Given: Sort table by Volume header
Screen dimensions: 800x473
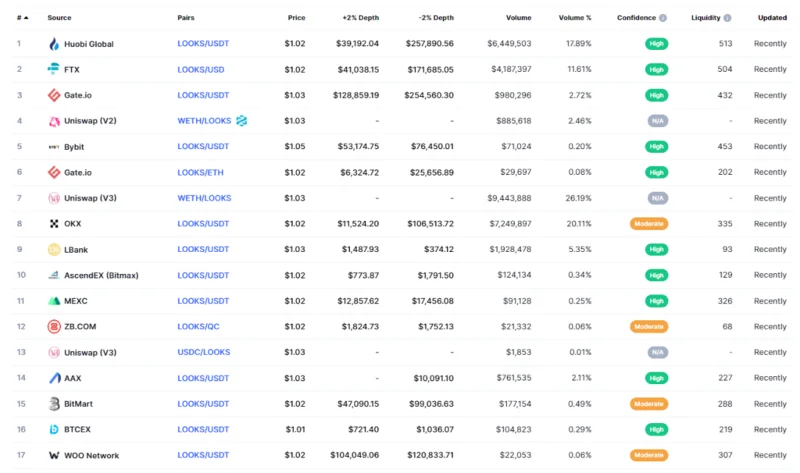Looking at the screenshot, I should [518, 18].
